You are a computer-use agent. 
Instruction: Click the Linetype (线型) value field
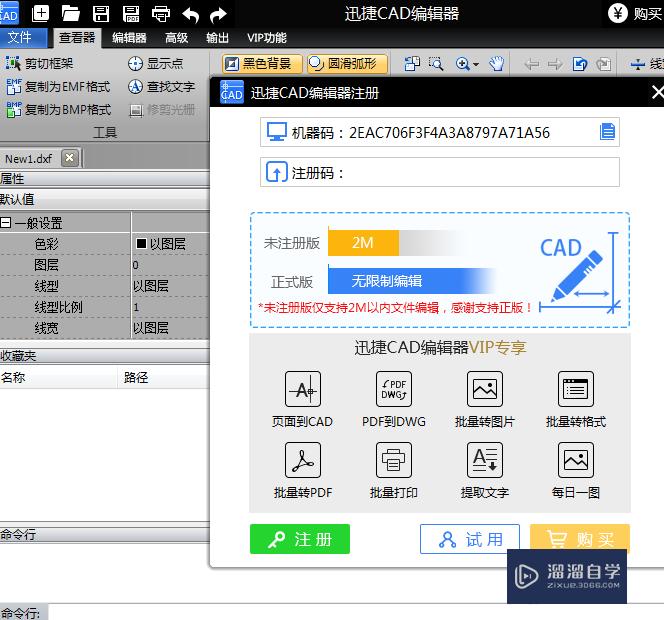coord(171,286)
